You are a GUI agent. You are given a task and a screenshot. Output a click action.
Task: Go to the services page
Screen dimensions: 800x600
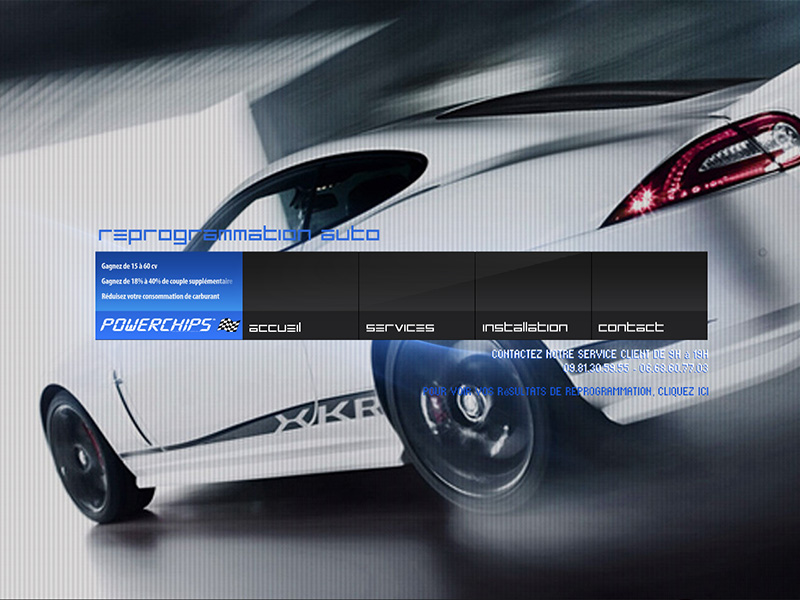pyautogui.click(x=400, y=327)
